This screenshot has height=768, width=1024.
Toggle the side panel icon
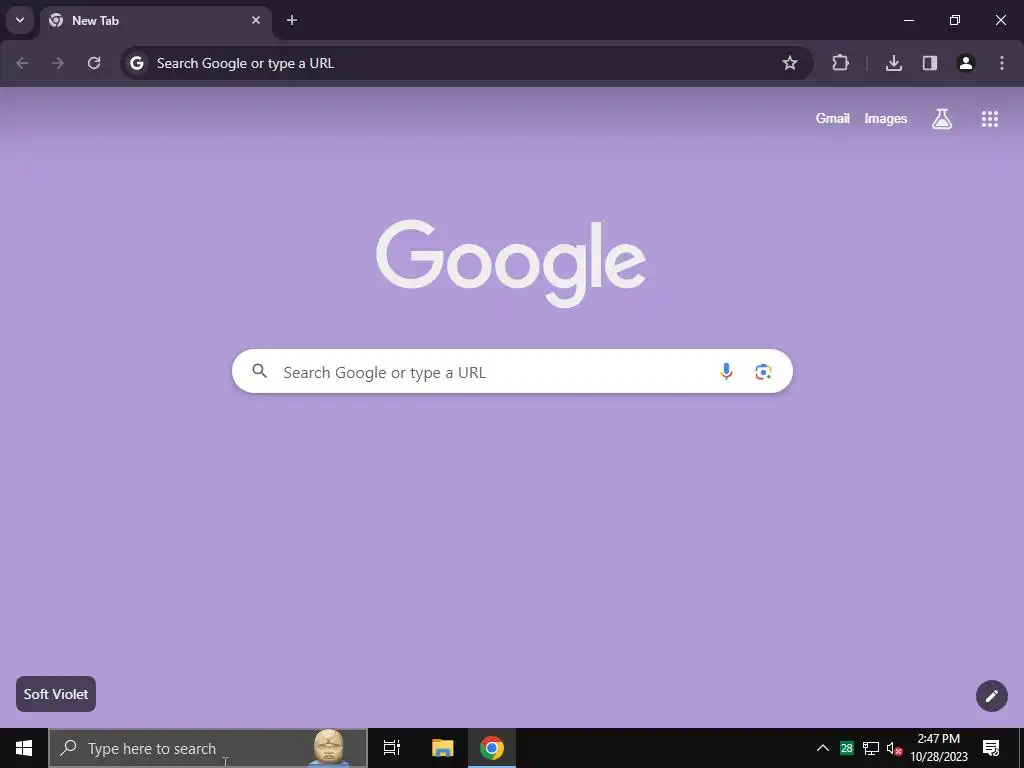pos(930,63)
